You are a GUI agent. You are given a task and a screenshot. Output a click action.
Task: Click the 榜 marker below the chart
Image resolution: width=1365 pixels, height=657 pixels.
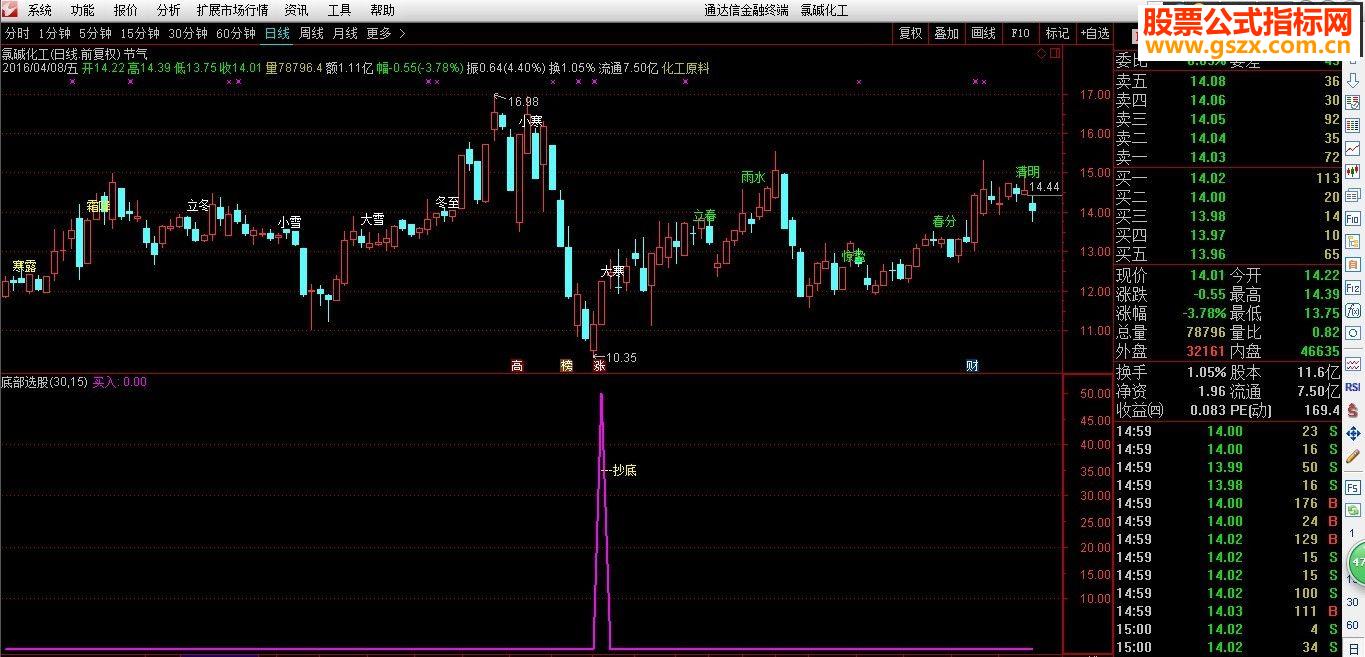[567, 366]
